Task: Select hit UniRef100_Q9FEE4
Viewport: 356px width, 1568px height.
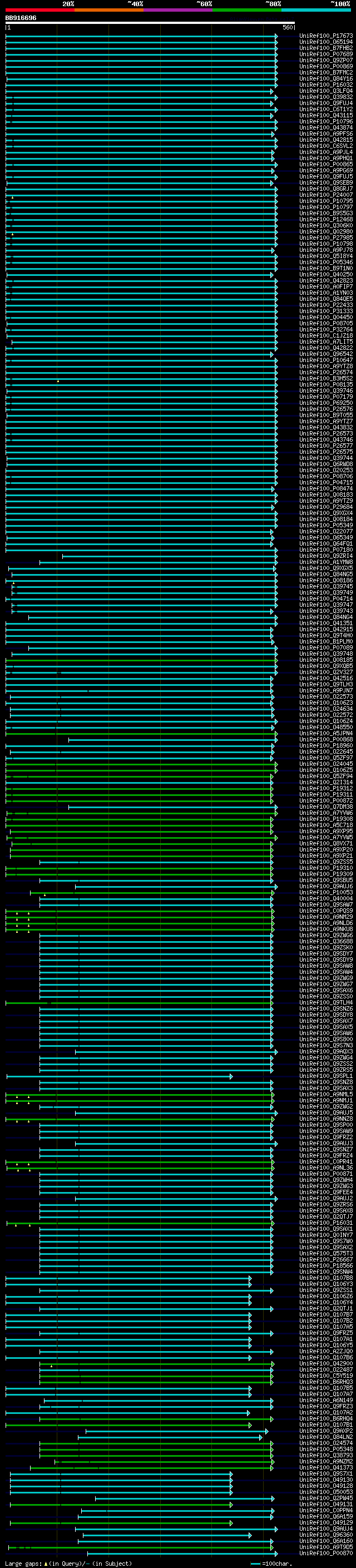Action: pos(326,1193)
